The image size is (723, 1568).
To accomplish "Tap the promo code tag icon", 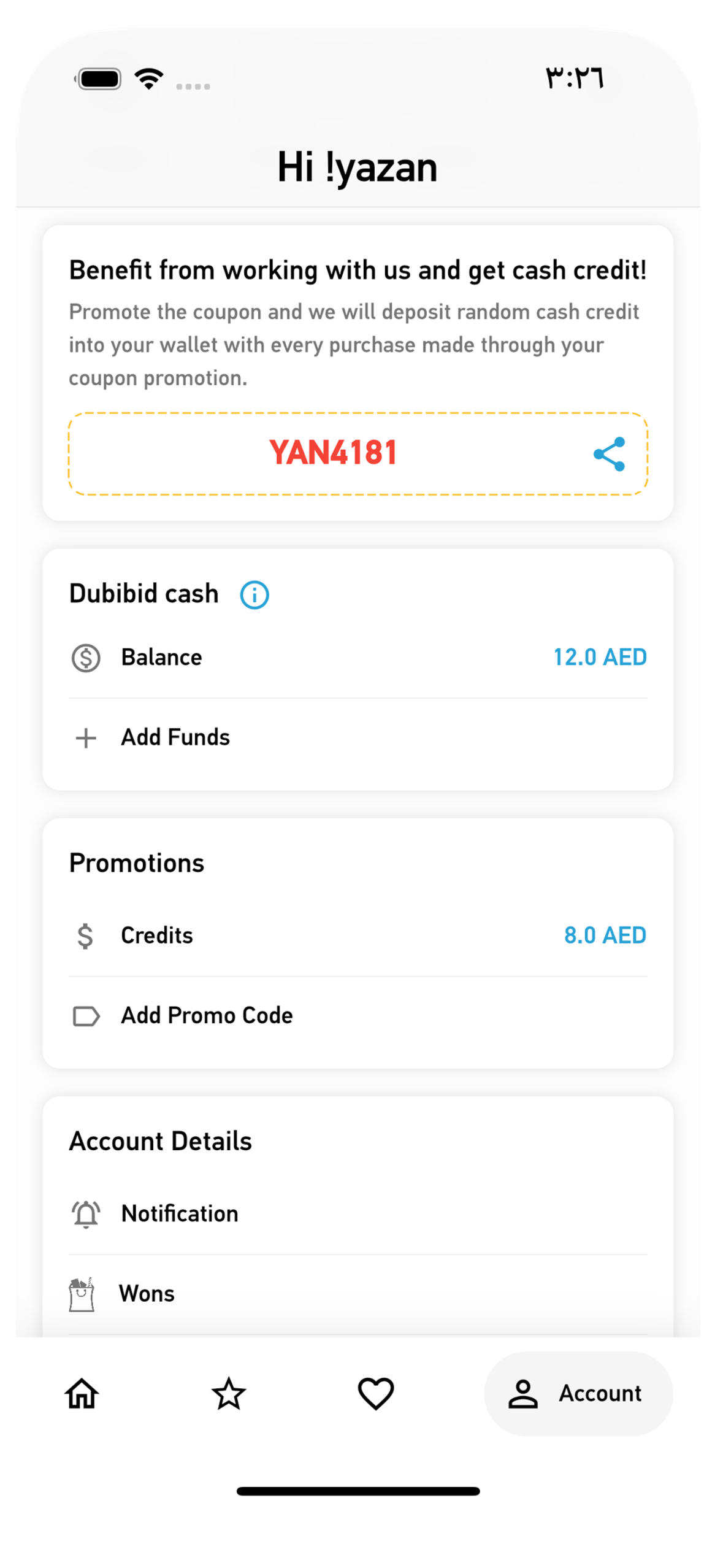I will point(86,1016).
